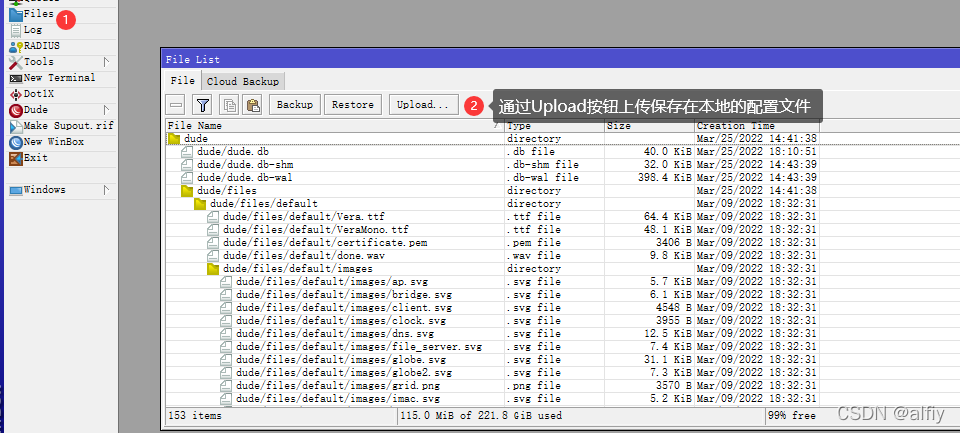The width and height of the screenshot is (960, 433).
Task: Select file dude/dude.db-wal
Action: coord(492,178)
